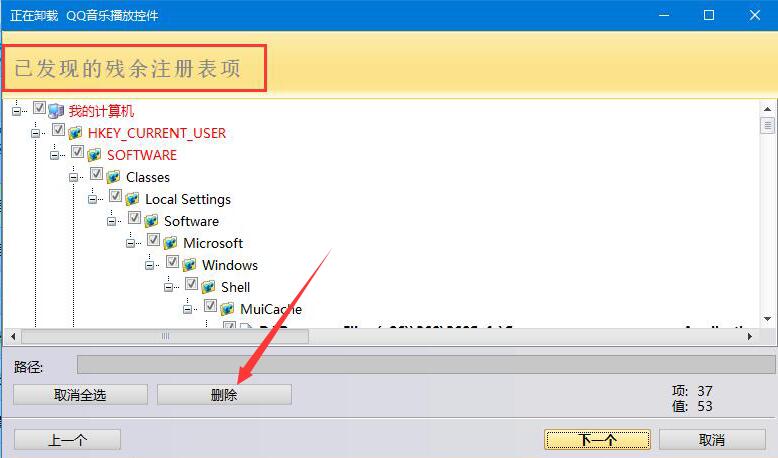Screen dimensions: 778x458
Task: Click the 删除 button
Action: coord(224,395)
